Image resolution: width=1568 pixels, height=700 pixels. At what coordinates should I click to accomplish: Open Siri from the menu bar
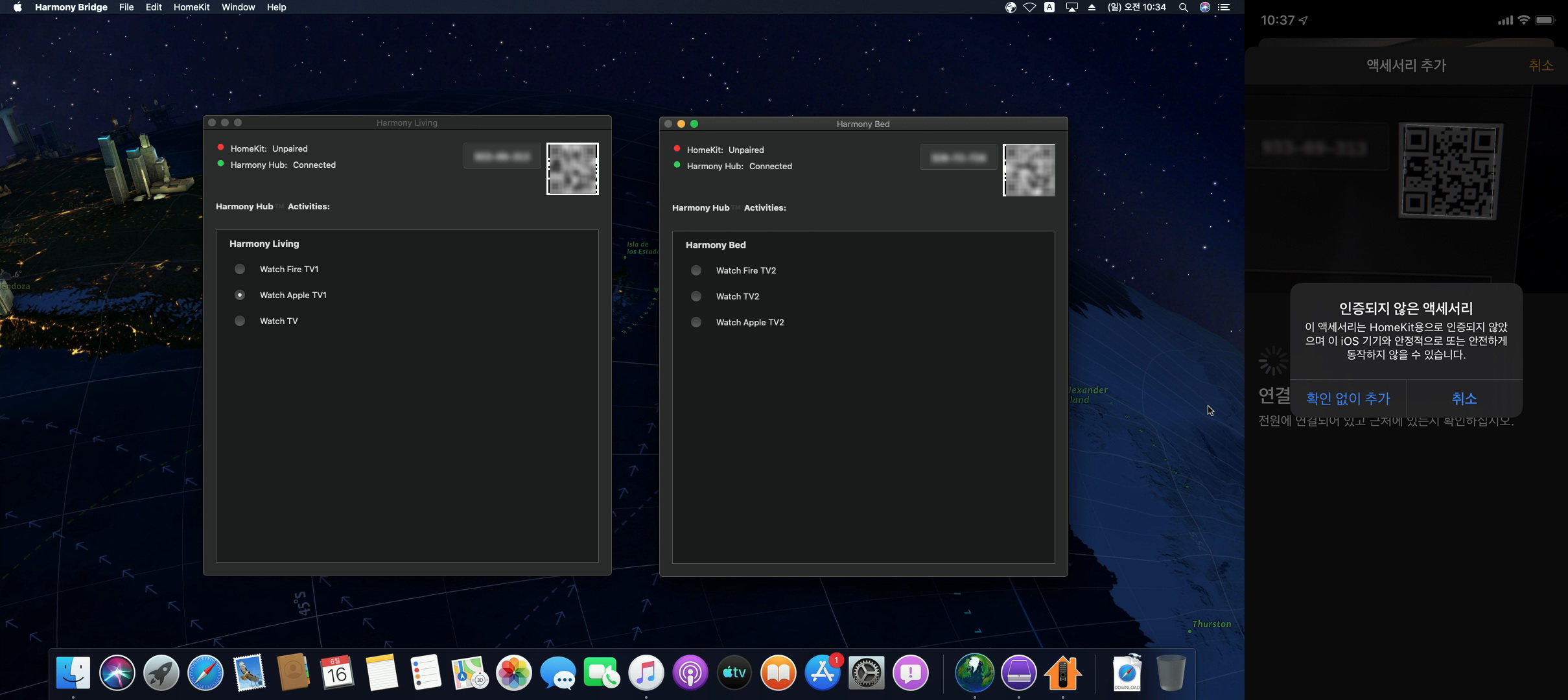click(x=1204, y=7)
